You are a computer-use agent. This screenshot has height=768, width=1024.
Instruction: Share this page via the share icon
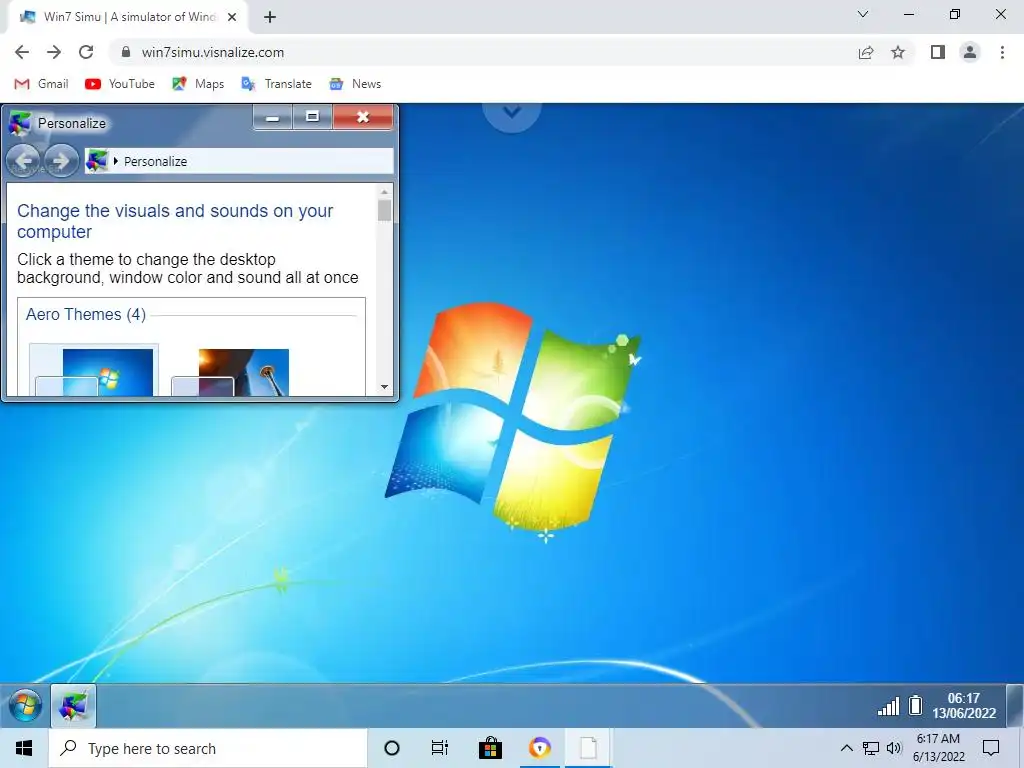tap(866, 52)
